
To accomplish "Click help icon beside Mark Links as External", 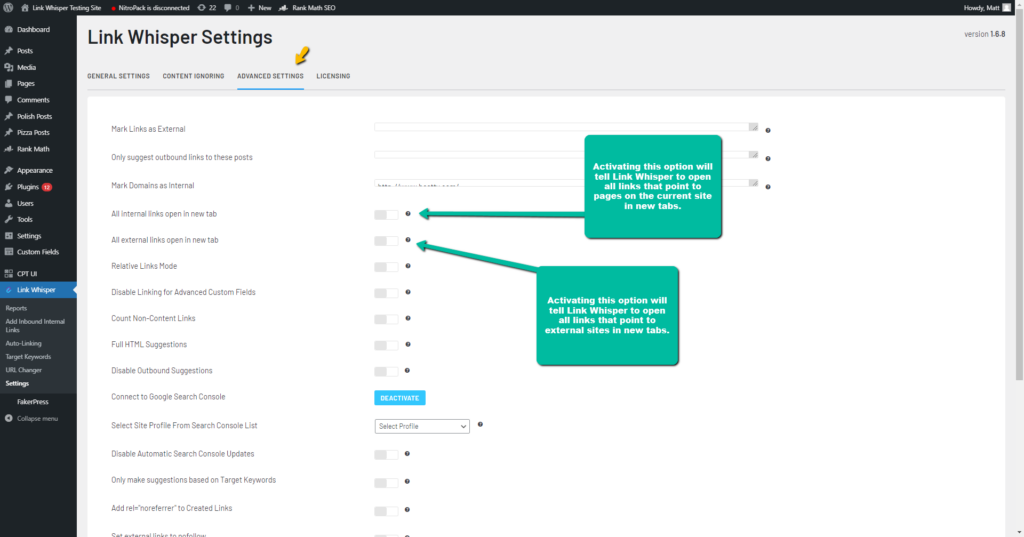I will [768, 130].
